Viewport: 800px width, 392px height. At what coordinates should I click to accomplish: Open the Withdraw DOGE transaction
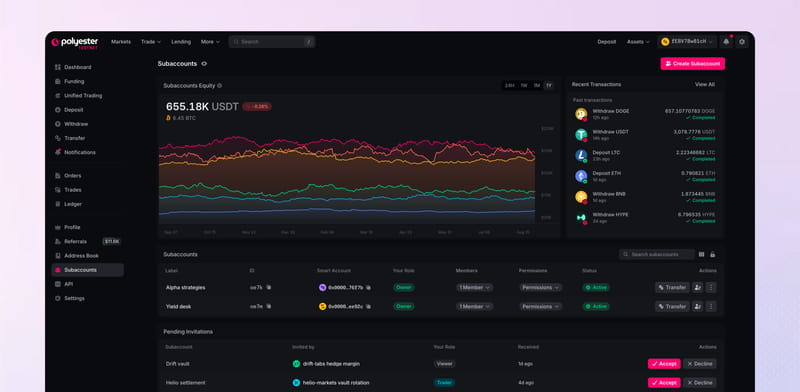[645, 114]
